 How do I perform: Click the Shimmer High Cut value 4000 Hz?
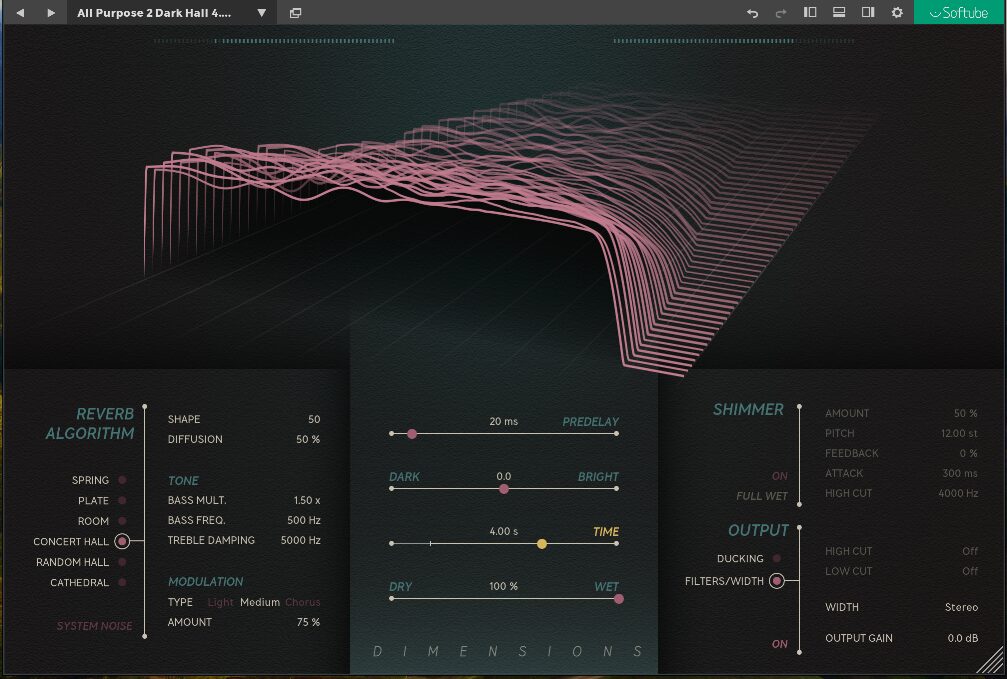(x=958, y=493)
